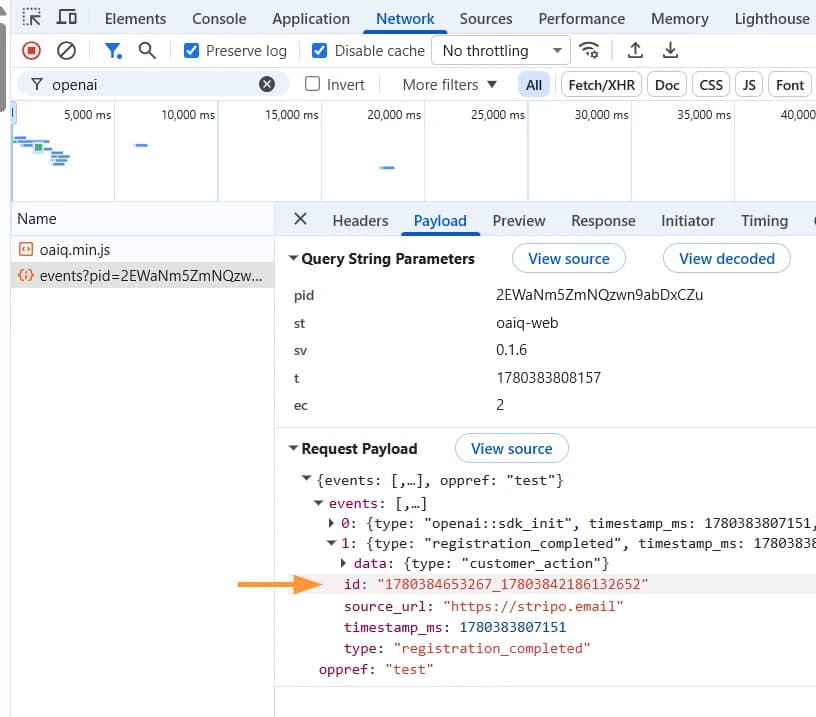
Task: Toggle the filter funnel icon
Action: [113, 50]
